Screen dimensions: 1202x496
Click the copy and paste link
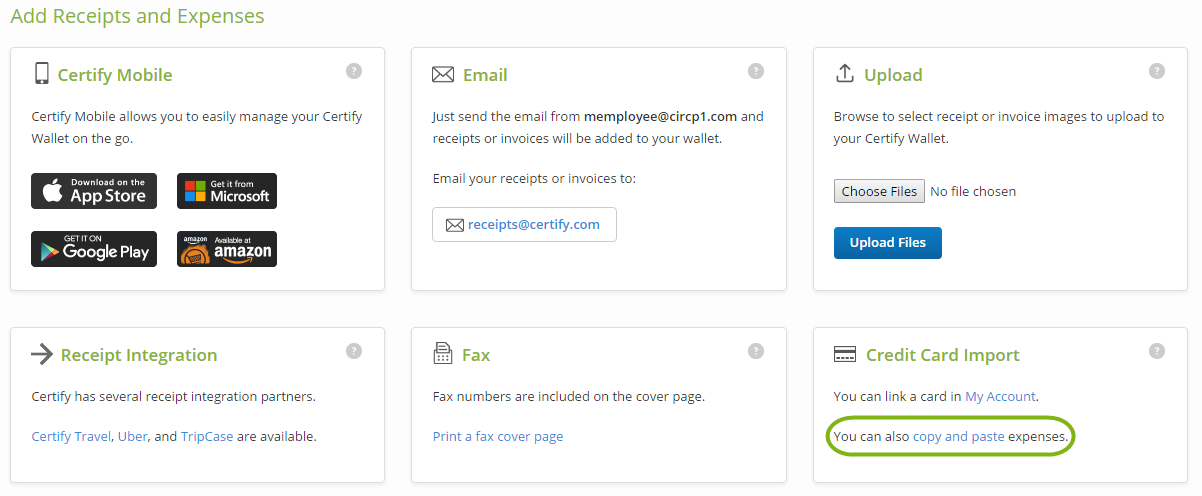pos(959,437)
